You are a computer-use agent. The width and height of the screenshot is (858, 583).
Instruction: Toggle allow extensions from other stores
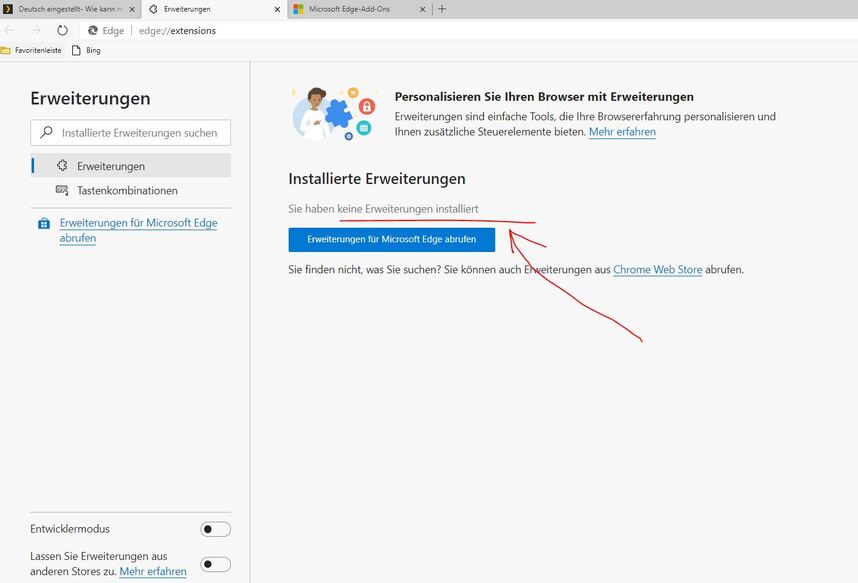pyautogui.click(x=215, y=564)
